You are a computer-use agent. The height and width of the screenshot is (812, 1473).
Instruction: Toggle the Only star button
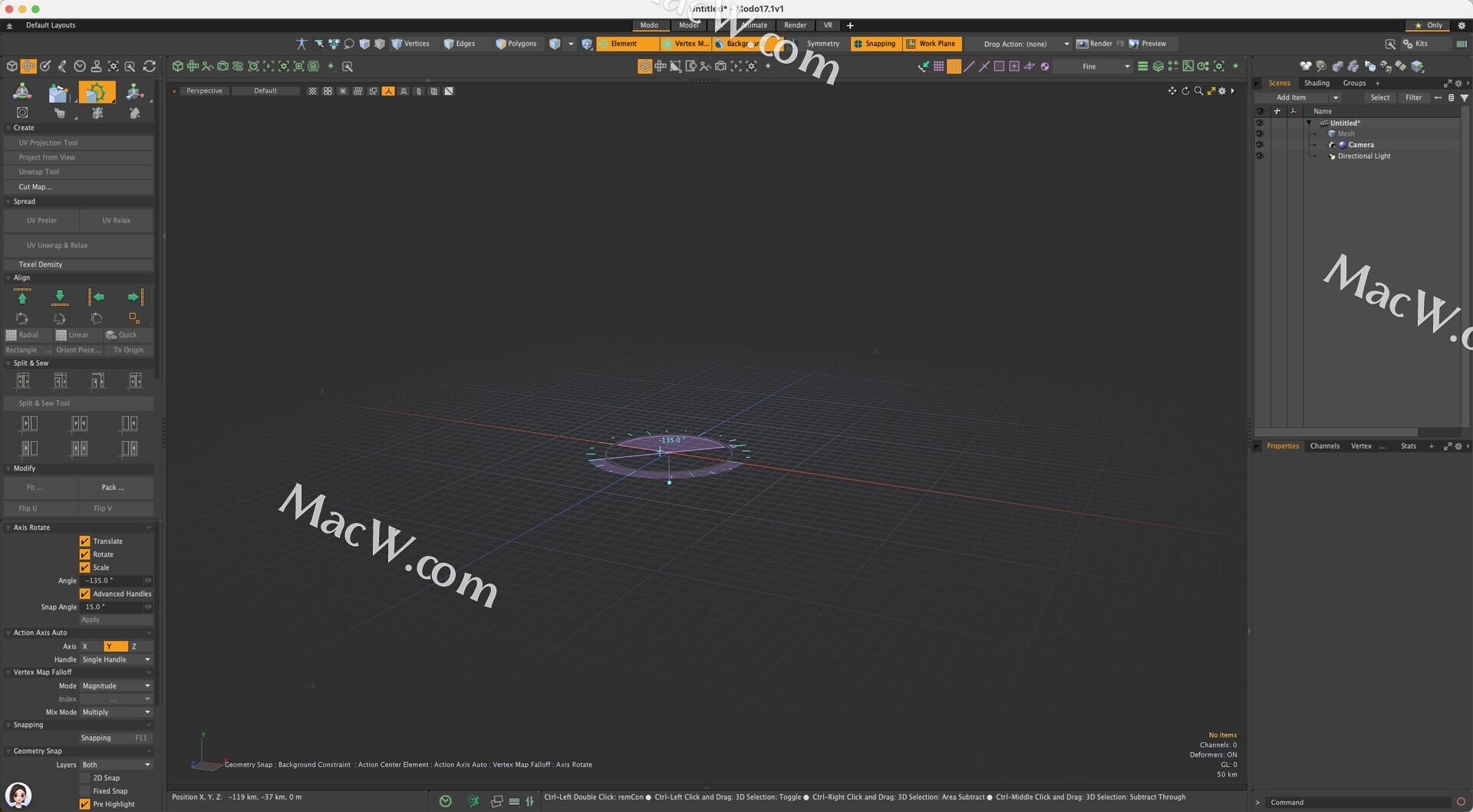(1428, 25)
